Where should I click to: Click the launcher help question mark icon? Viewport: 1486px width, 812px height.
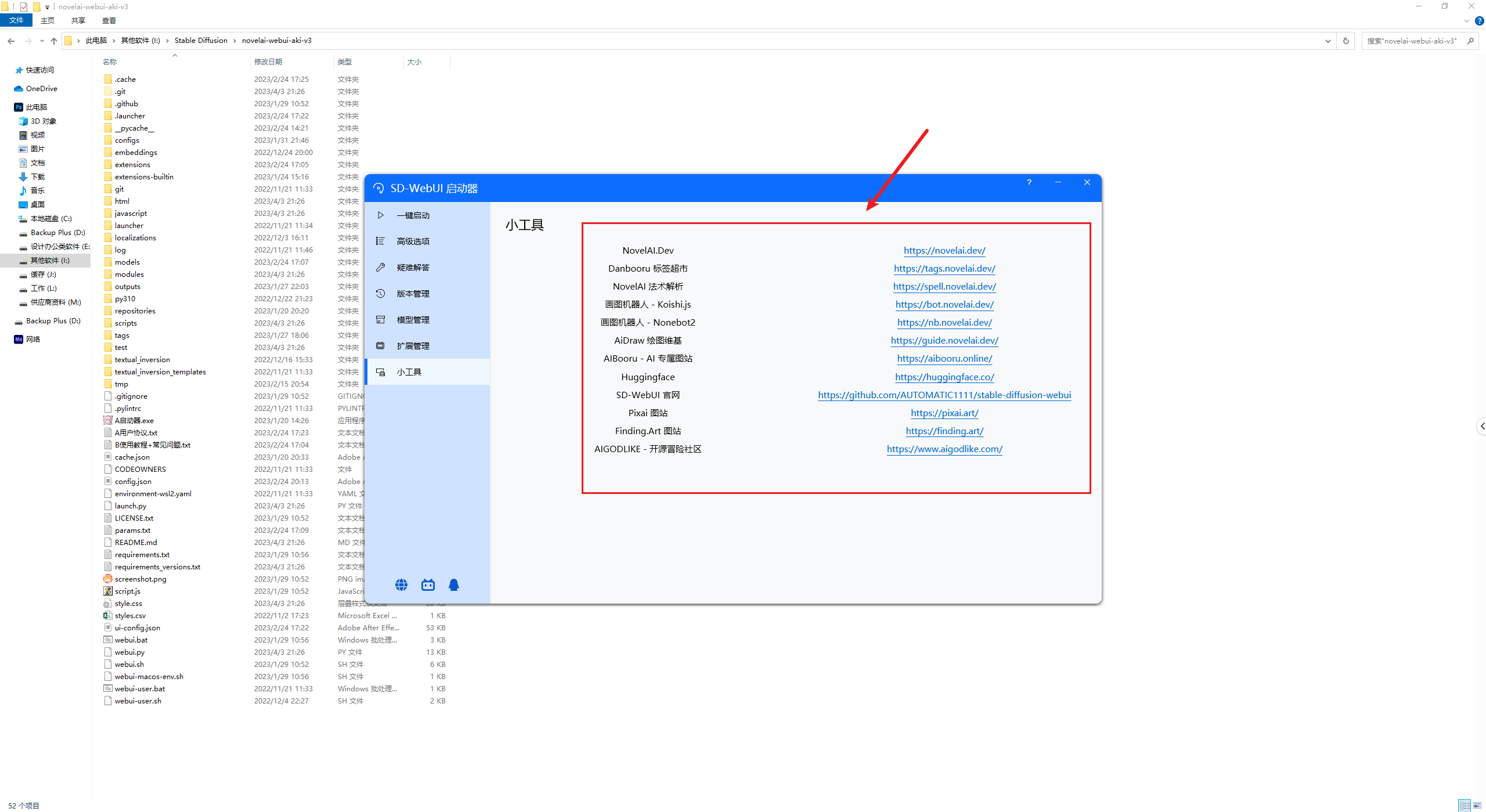click(x=1029, y=182)
